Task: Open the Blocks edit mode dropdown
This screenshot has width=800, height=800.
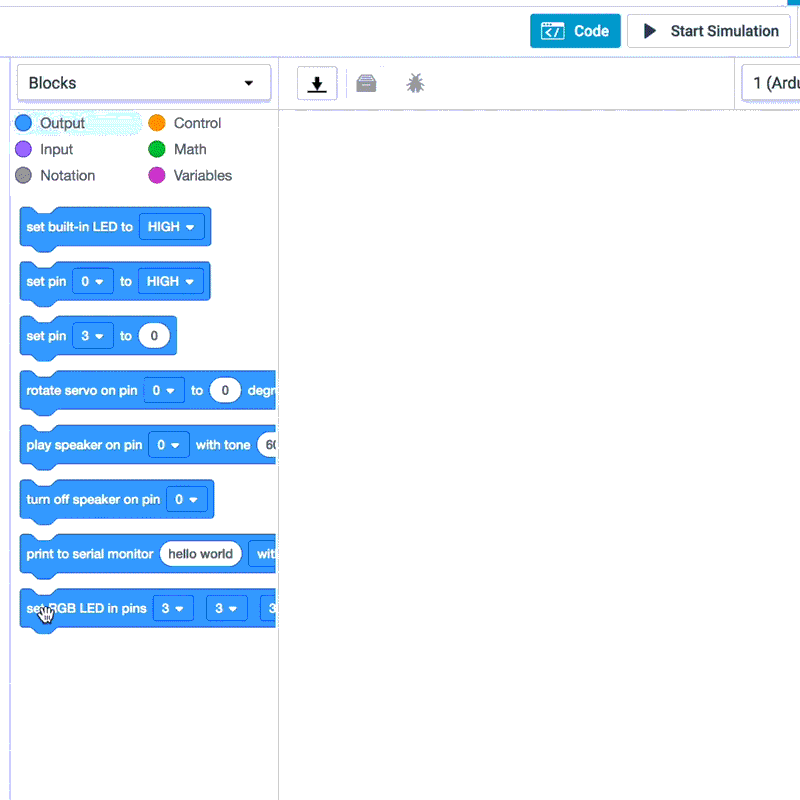Action: tap(143, 83)
